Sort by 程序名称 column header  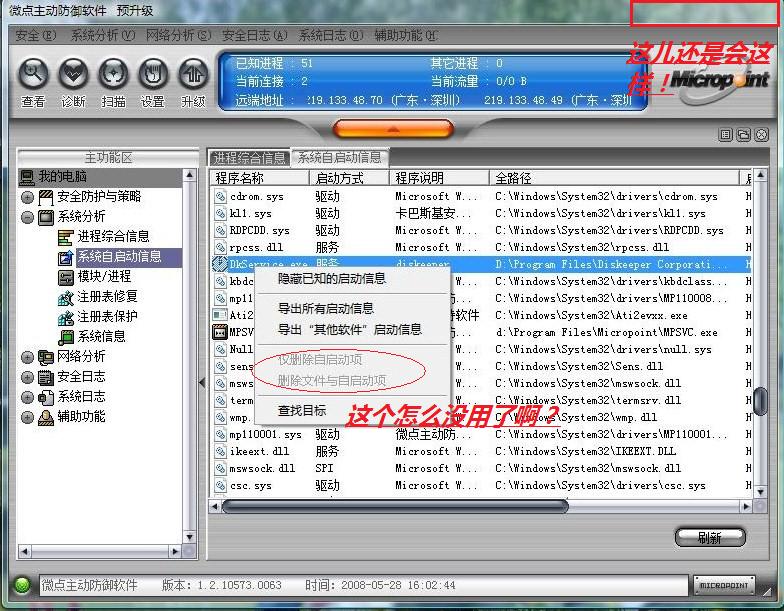tap(259, 178)
